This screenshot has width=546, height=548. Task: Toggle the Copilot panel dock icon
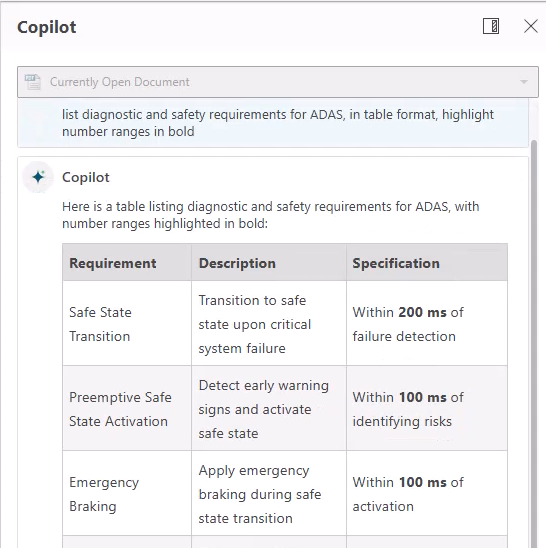click(x=491, y=26)
